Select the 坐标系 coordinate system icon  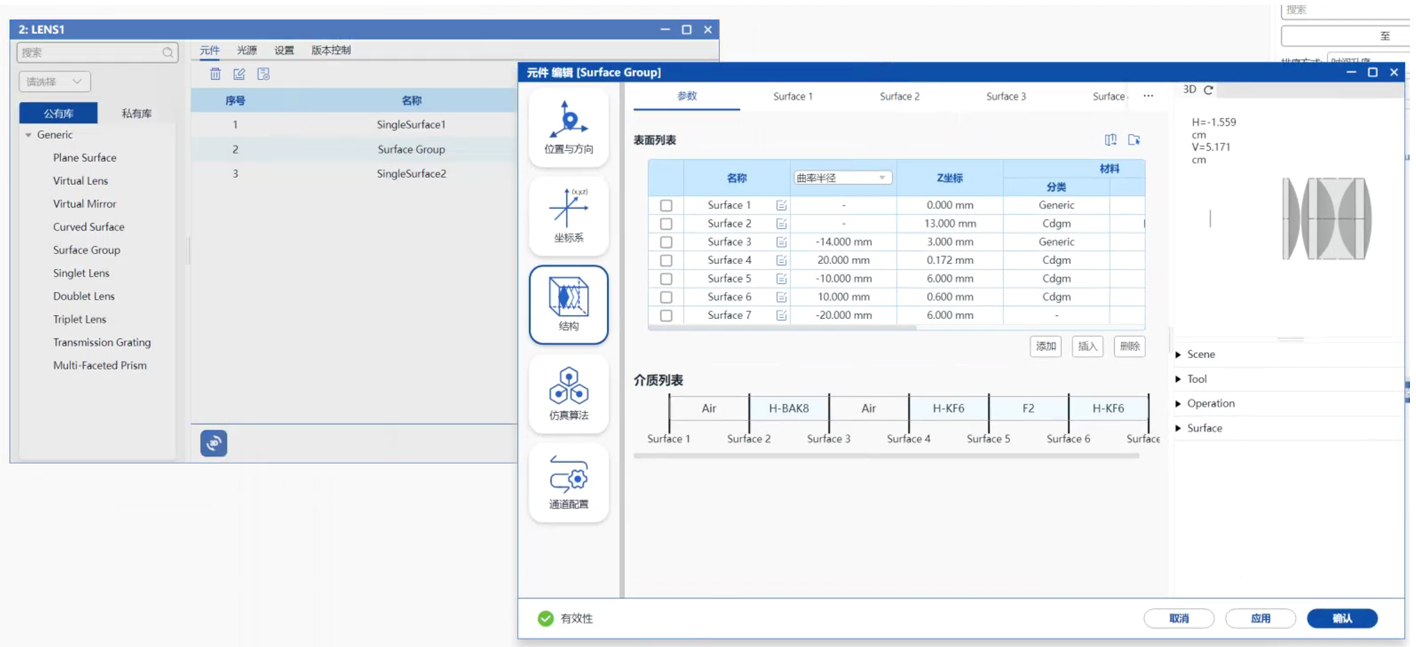[568, 215]
